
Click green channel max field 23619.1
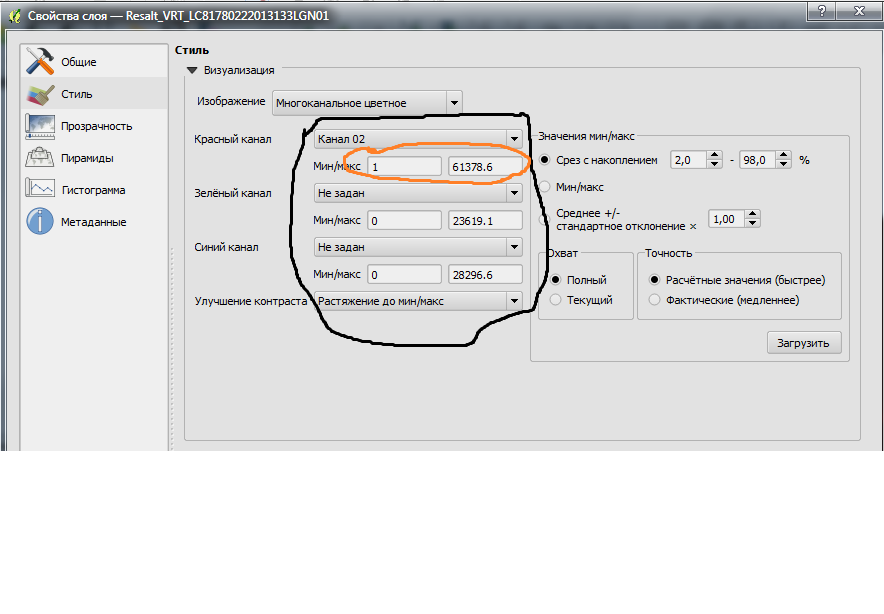tap(485, 221)
